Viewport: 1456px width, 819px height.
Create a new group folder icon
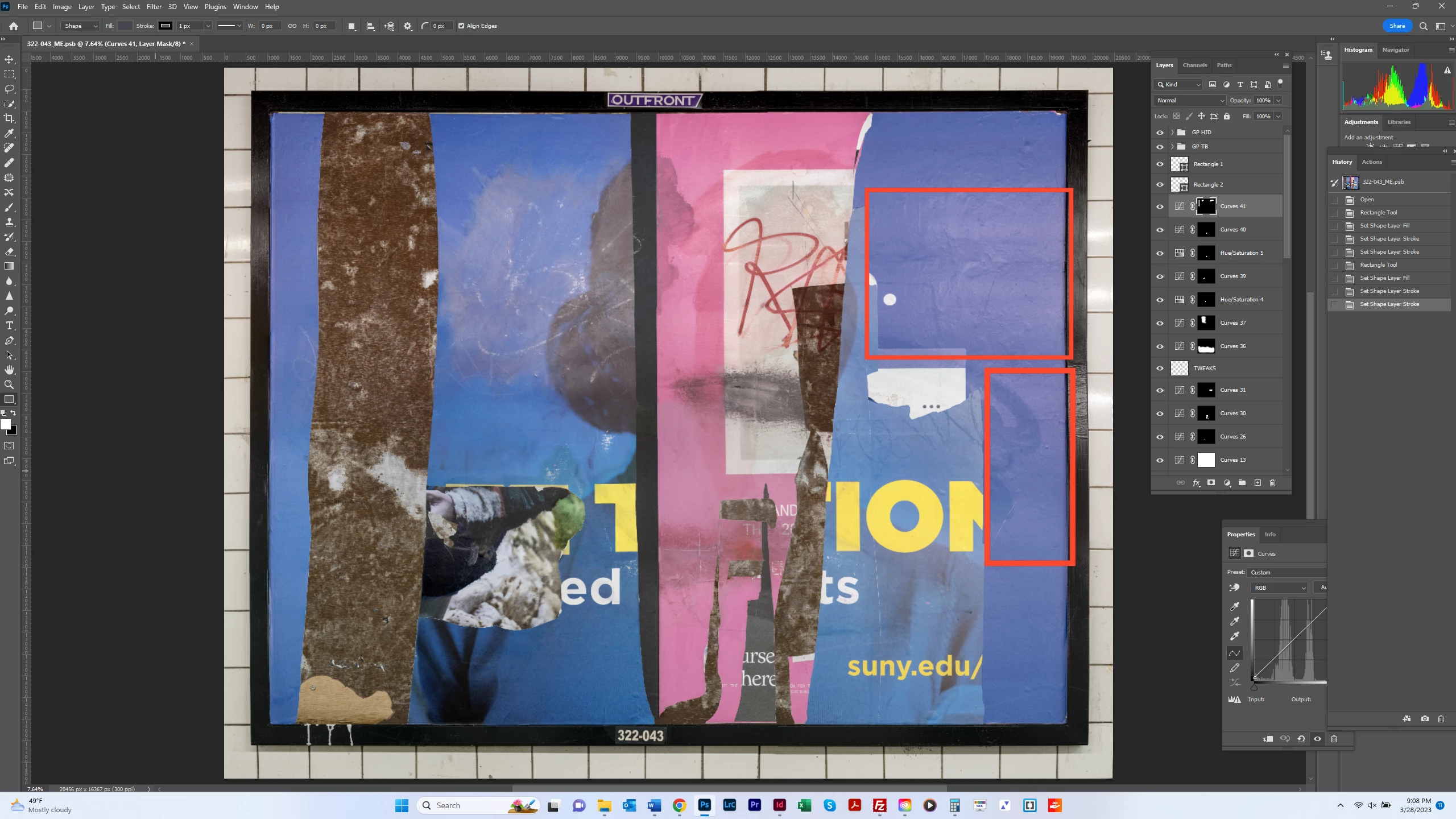[1242, 483]
